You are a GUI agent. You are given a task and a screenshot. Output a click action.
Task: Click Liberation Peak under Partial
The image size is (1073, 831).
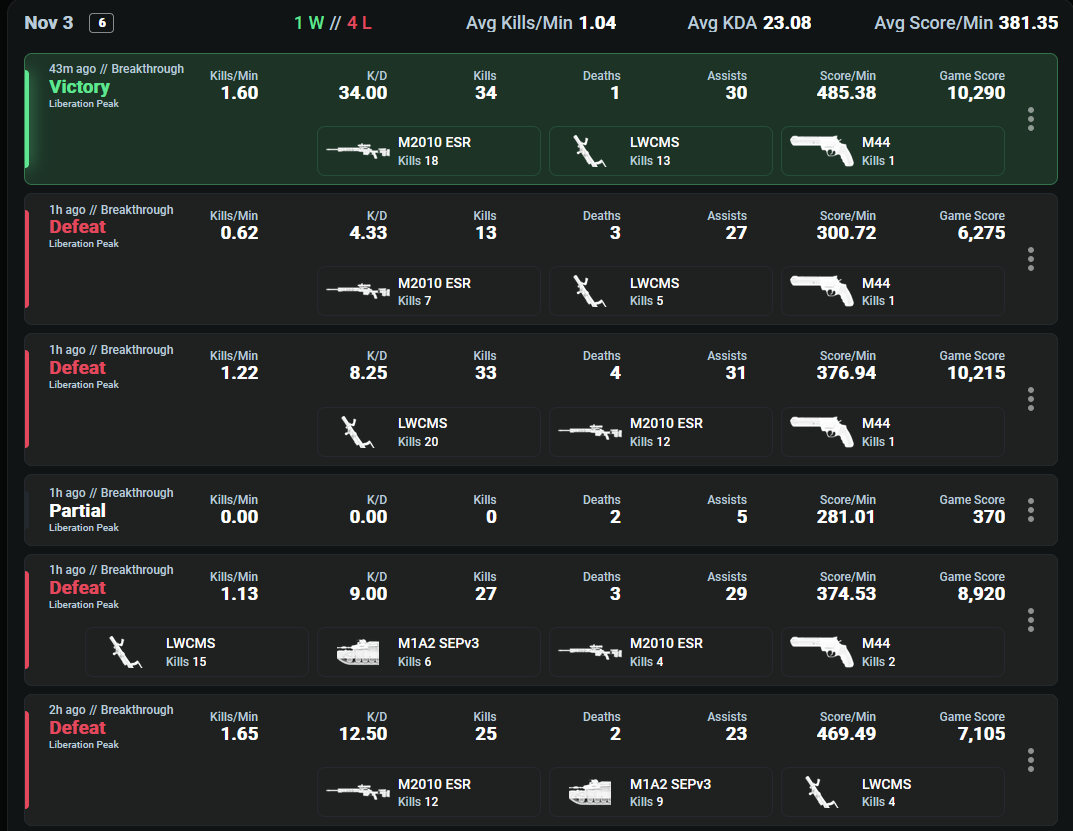pyautogui.click(x=83, y=528)
